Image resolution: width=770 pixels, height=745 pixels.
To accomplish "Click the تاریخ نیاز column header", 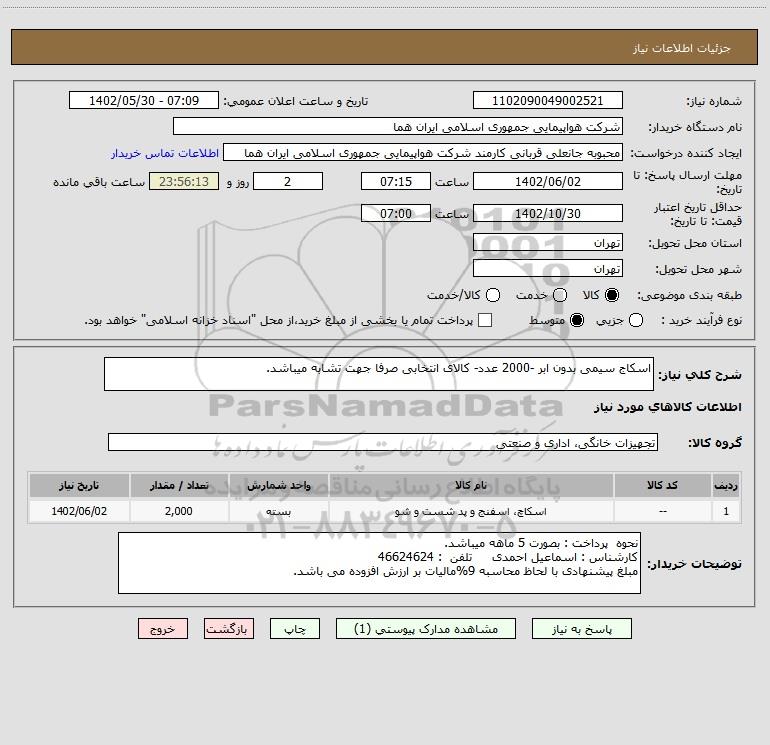I will (79, 485).
